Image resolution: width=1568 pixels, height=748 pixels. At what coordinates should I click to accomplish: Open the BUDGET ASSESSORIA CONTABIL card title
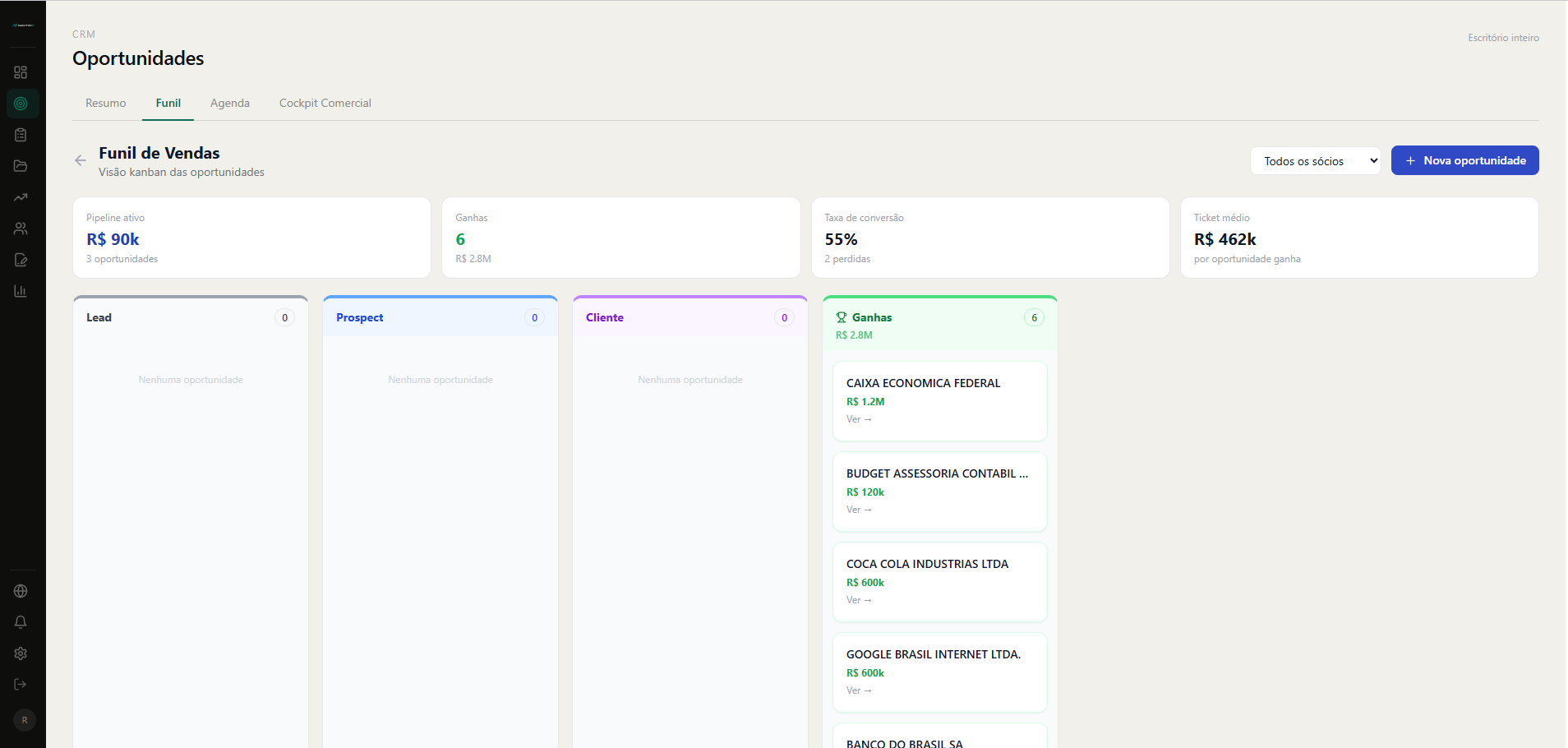coord(937,473)
